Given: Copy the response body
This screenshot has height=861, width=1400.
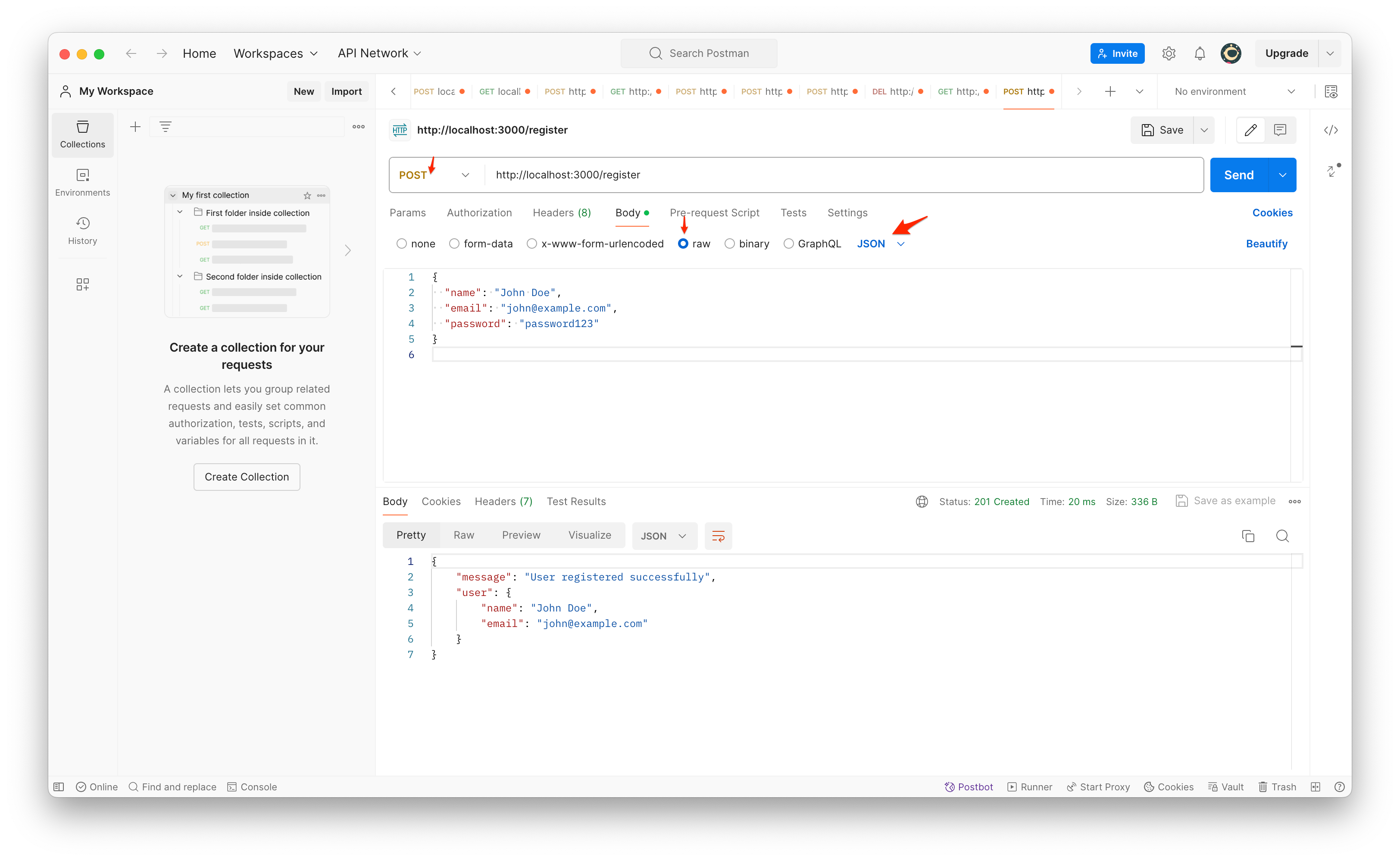Looking at the screenshot, I should 1248,536.
